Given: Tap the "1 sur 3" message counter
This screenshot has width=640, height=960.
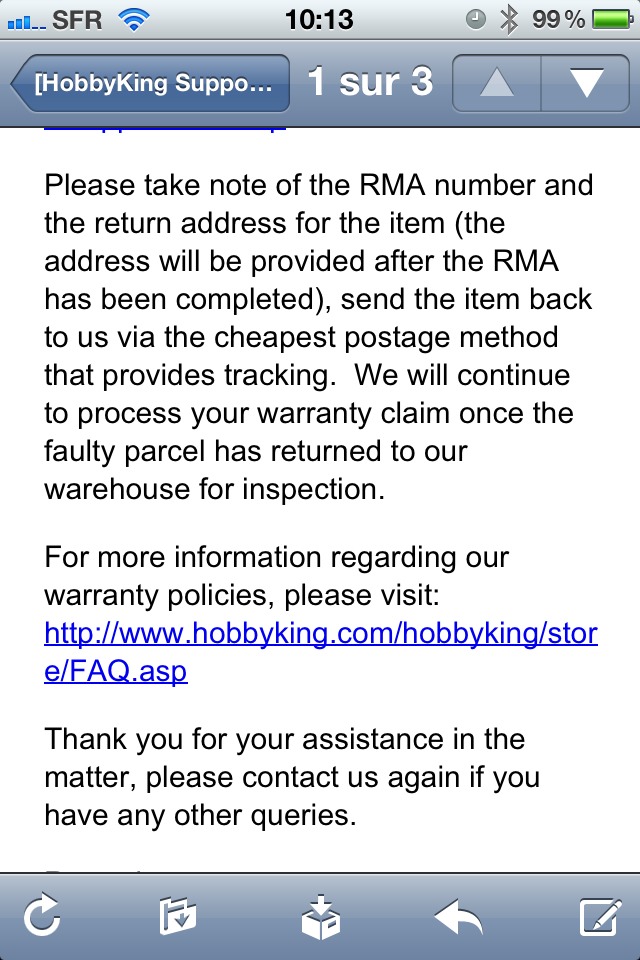Looking at the screenshot, I should (x=371, y=82).
